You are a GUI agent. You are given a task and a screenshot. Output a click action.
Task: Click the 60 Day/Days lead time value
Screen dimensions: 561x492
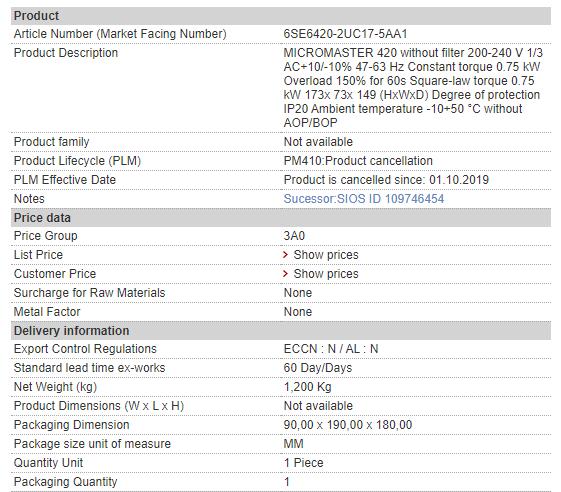pyautogui.click(x=318, y=368)
